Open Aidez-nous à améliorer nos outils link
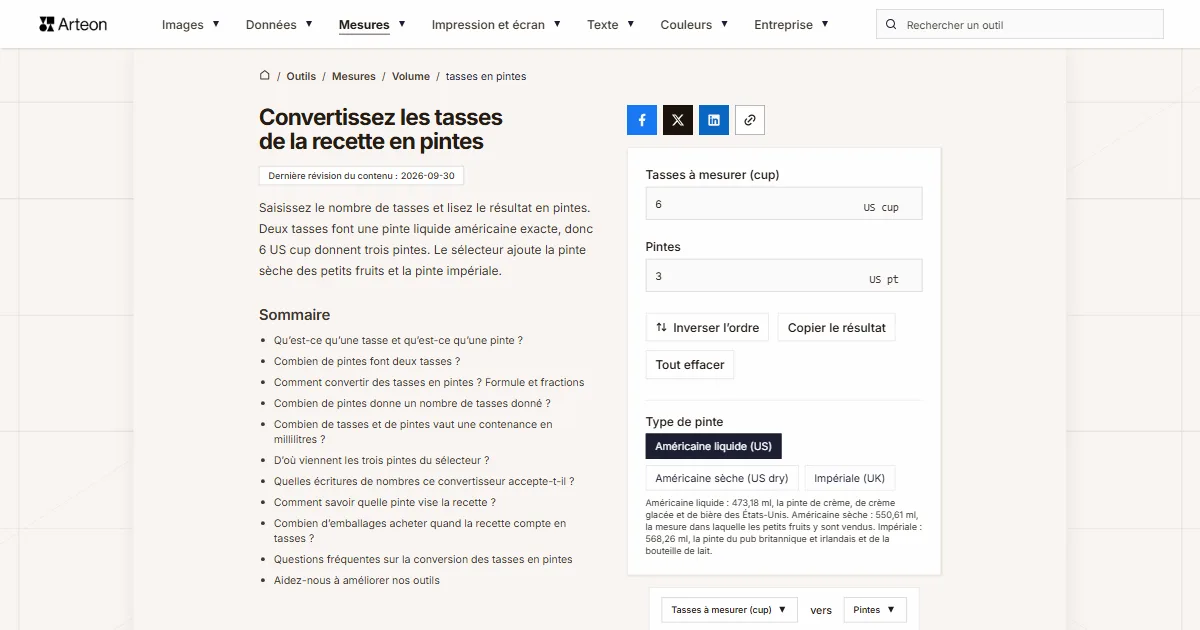The height and width of the screenshot is (630, 1200). coord(357,580)
